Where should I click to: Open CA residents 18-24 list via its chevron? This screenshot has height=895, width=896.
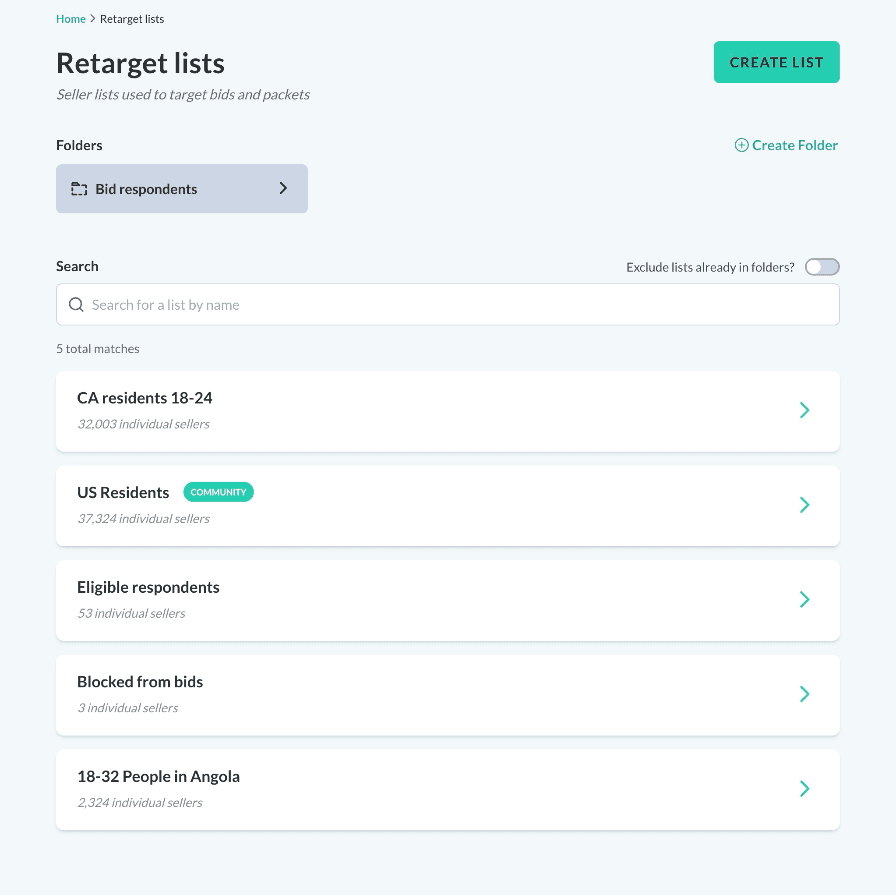[x=804, y=410]
